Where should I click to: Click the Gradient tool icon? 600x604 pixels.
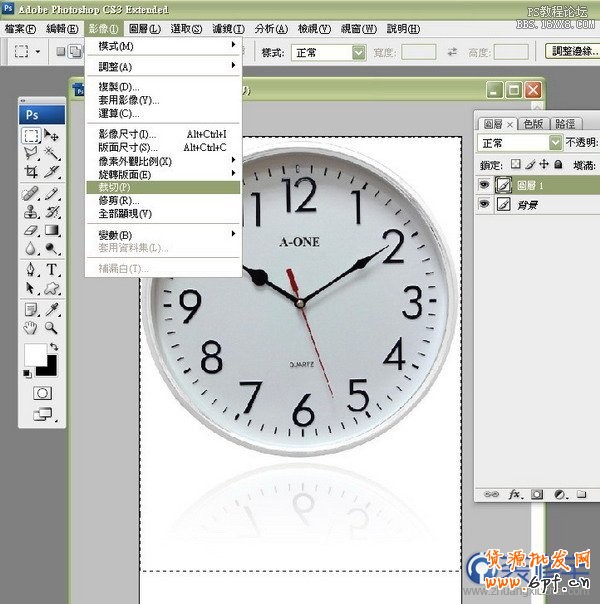(x=51, y=230)
